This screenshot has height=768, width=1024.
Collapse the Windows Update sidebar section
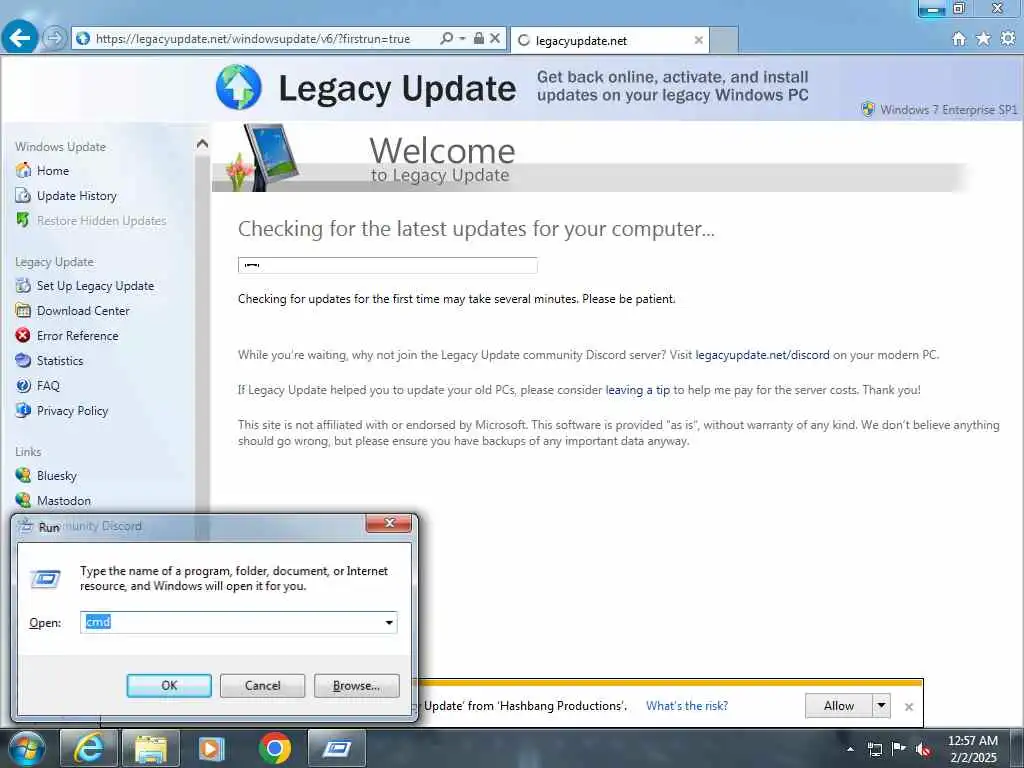(x=202, y=144)
